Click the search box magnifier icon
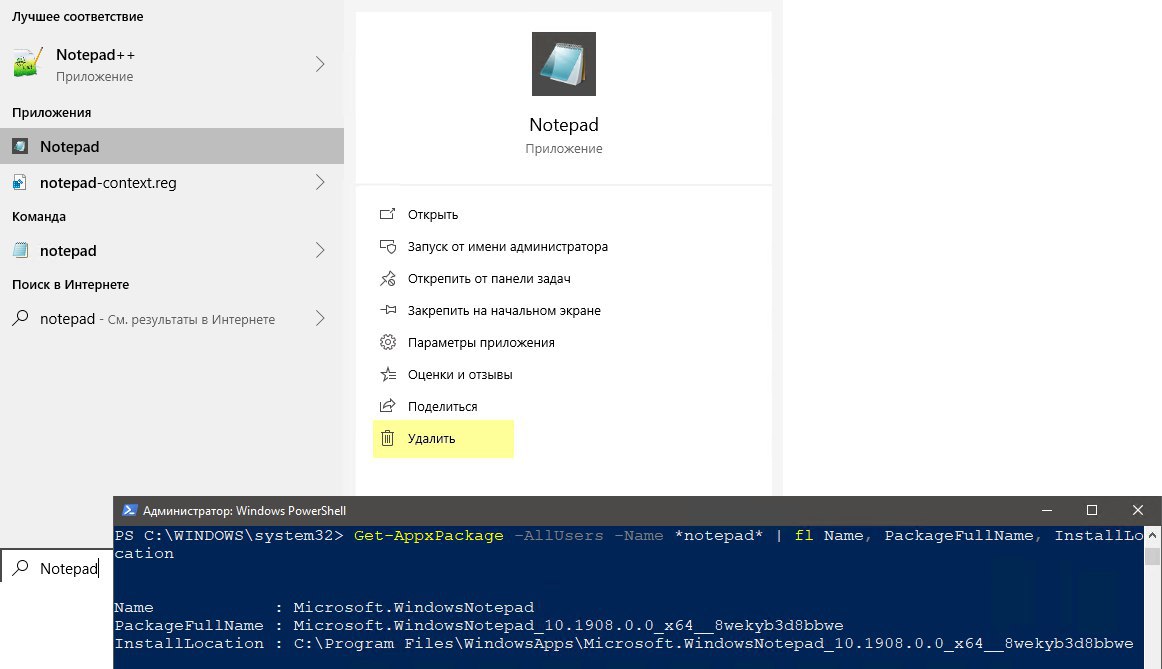Image resolution: width=1162 pixels, height=669 pixels. point(21,568)
